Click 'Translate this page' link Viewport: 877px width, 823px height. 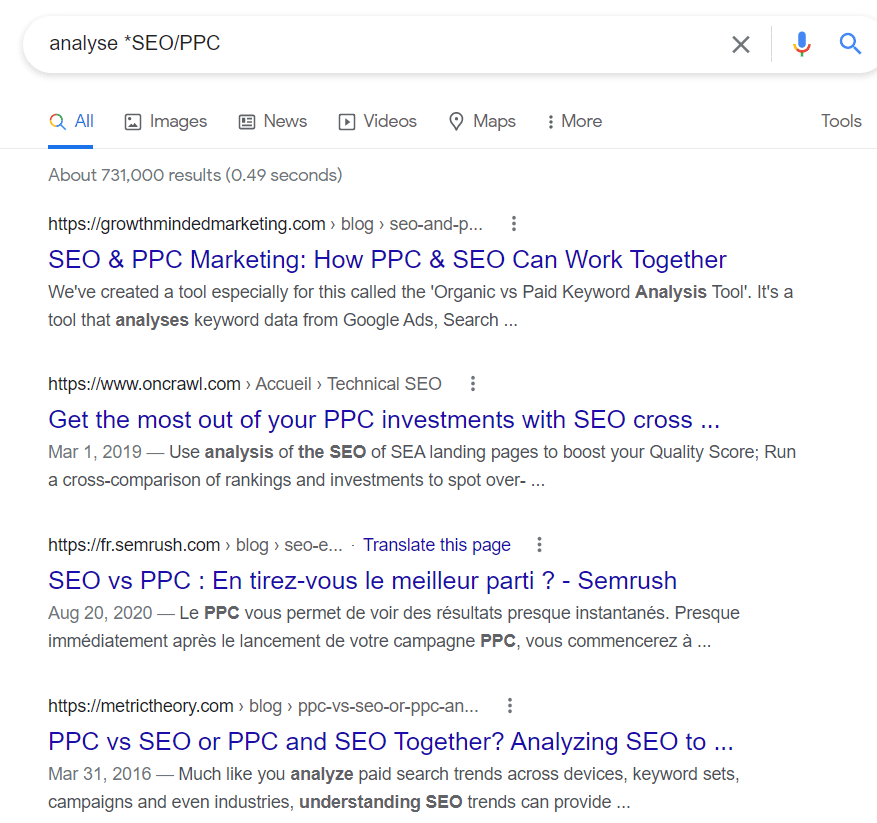[436, 545]
